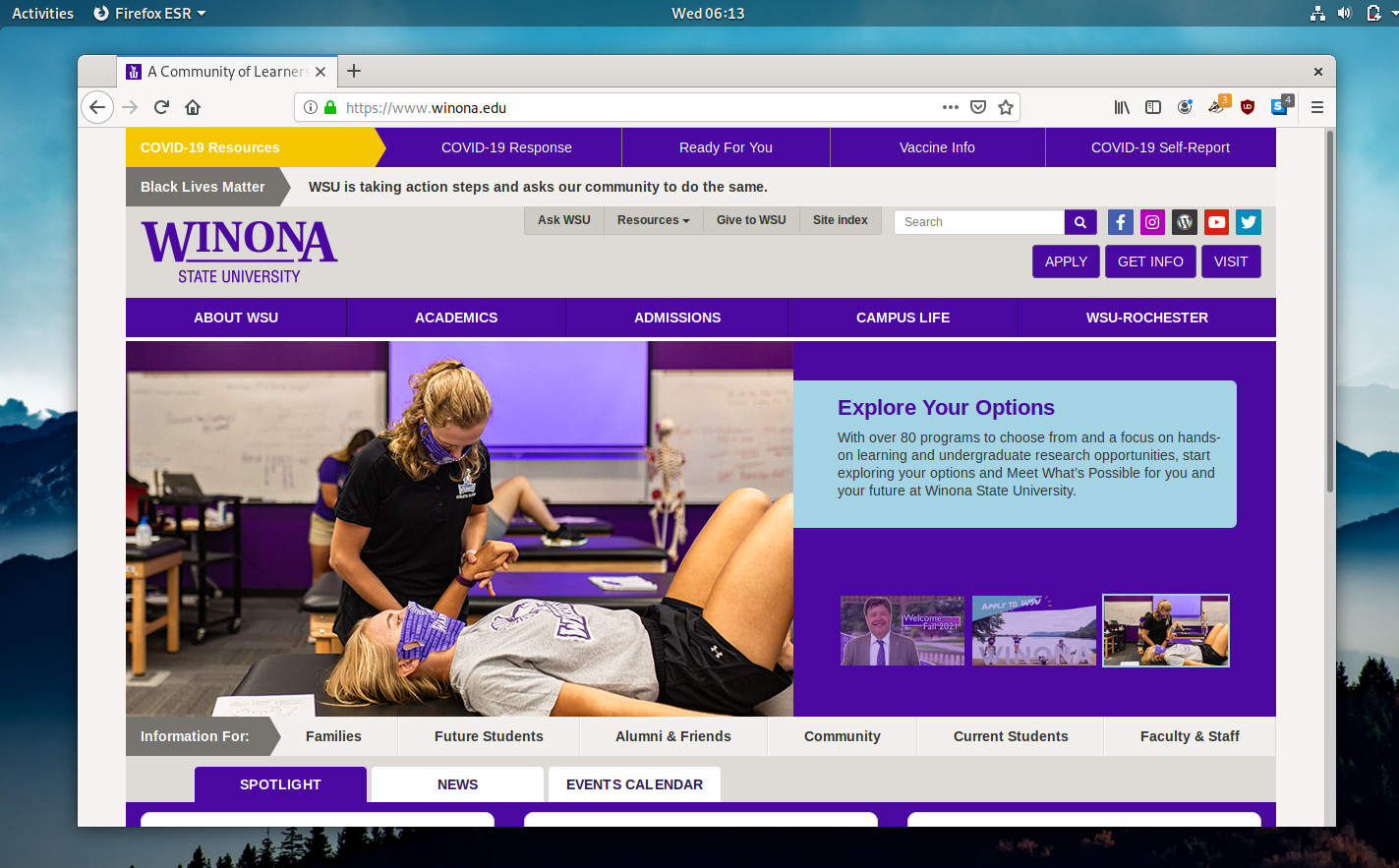Open the Give to WSU link
This screenshot has width=1399, height=868.
751,220
